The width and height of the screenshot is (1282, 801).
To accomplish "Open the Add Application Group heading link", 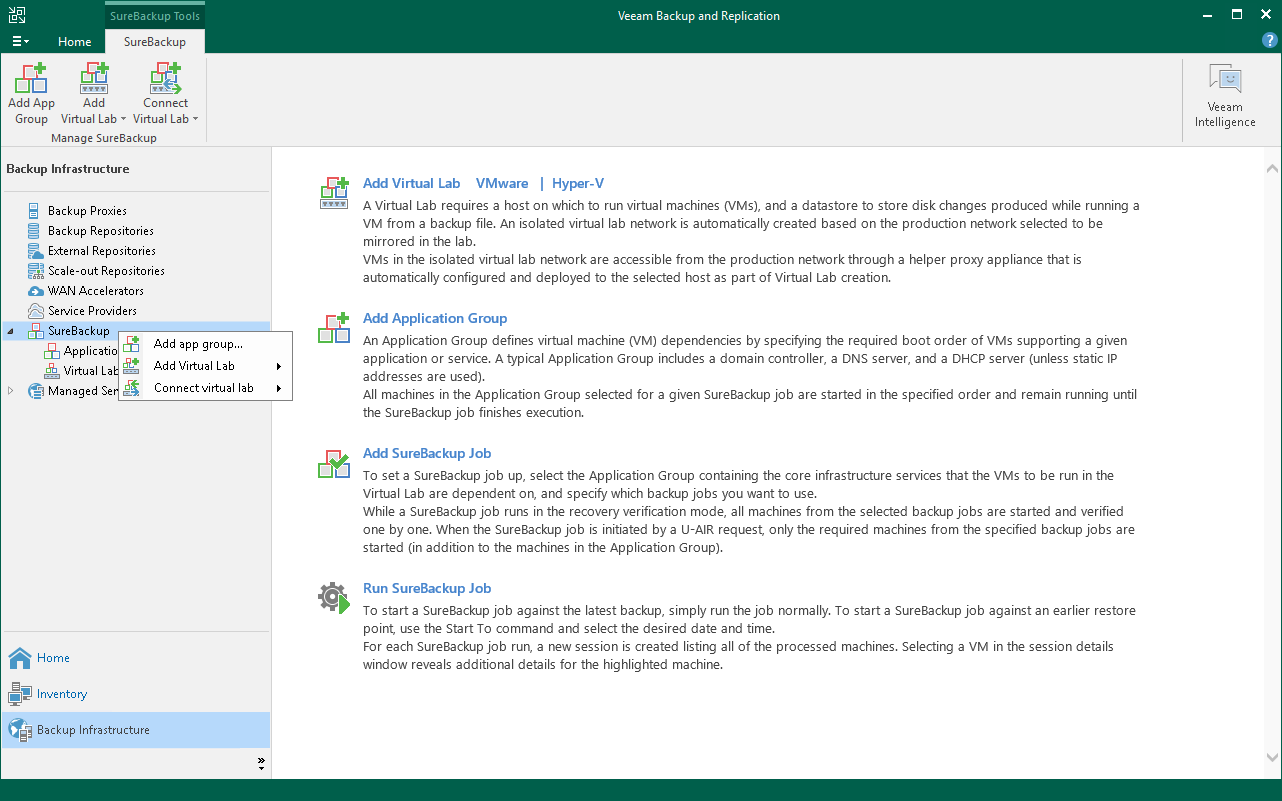I will coord(435,319).
